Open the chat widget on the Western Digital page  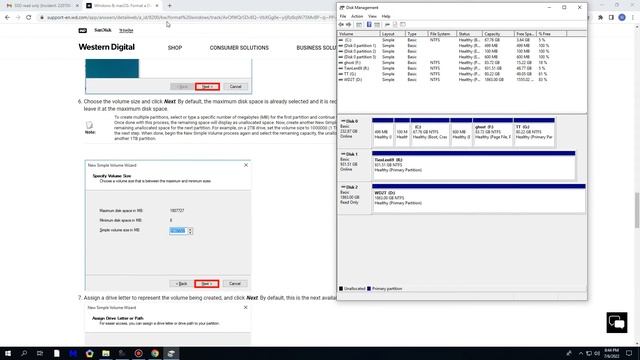pos(617,322)
